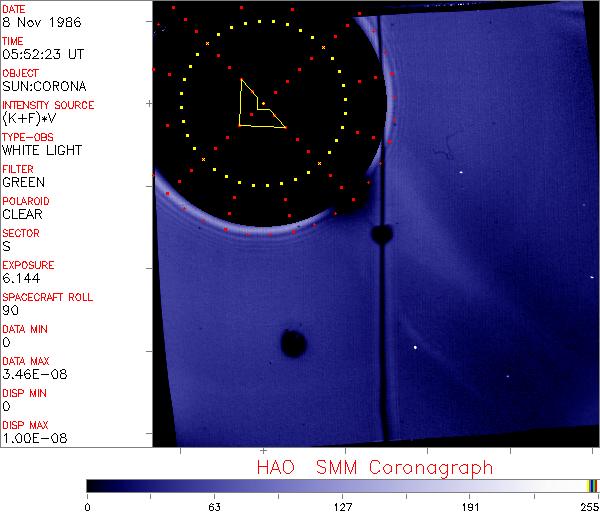Click the HAO SMM Coronagraph title

point(374,468)
